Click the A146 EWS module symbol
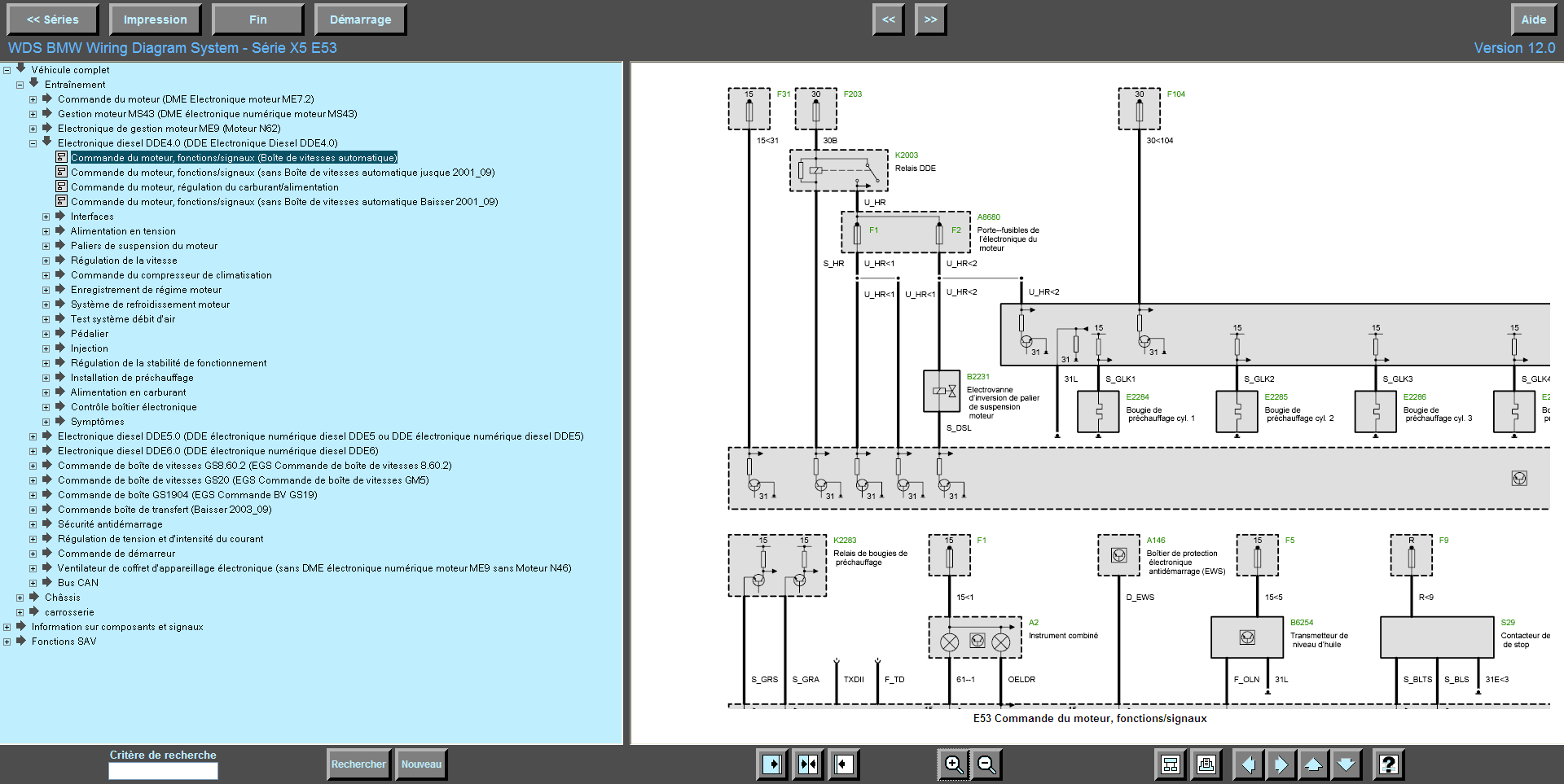The image size is (1564, 784). tap(1118, 555)
